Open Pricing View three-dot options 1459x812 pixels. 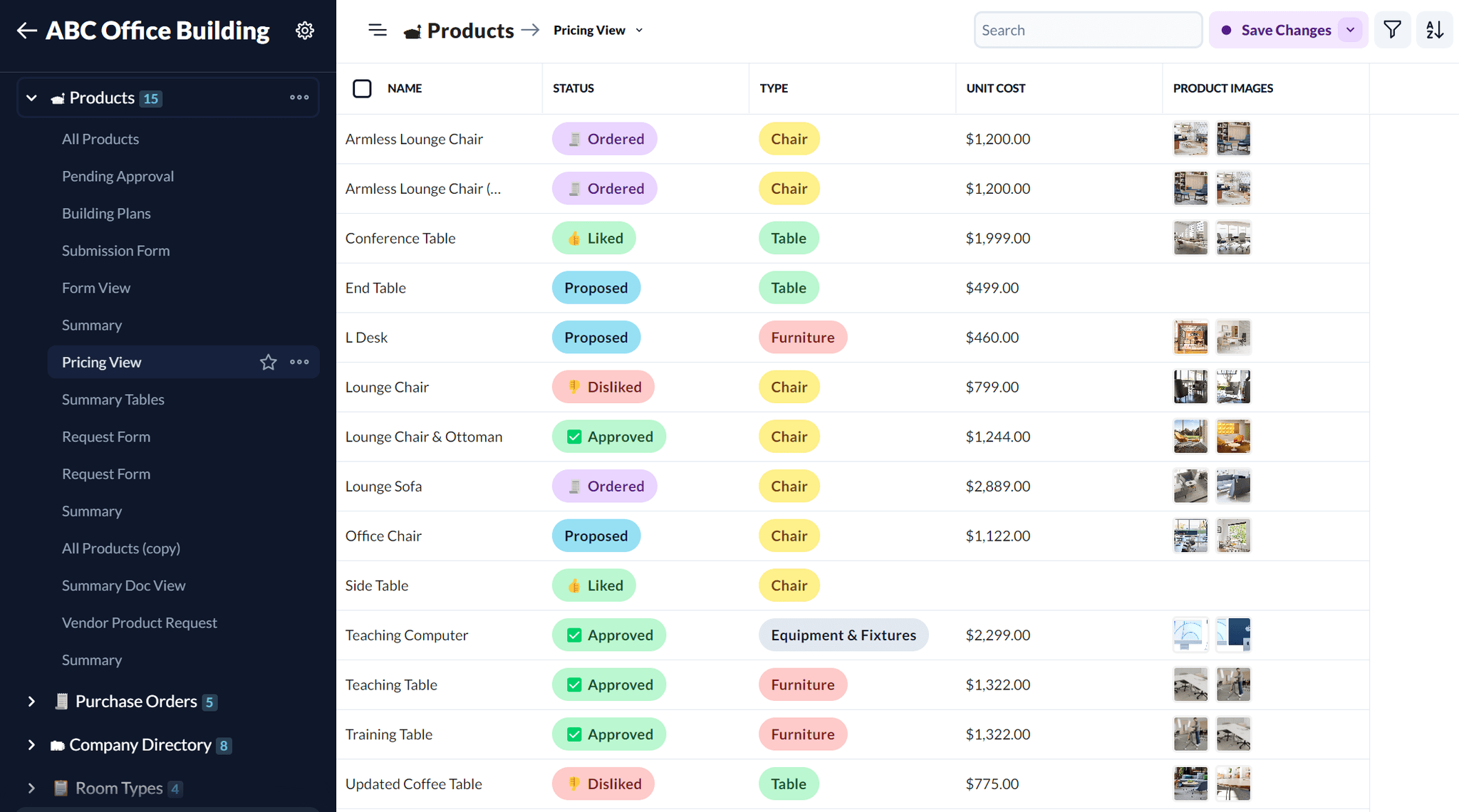pyautogui.click(x=300, y=362)
